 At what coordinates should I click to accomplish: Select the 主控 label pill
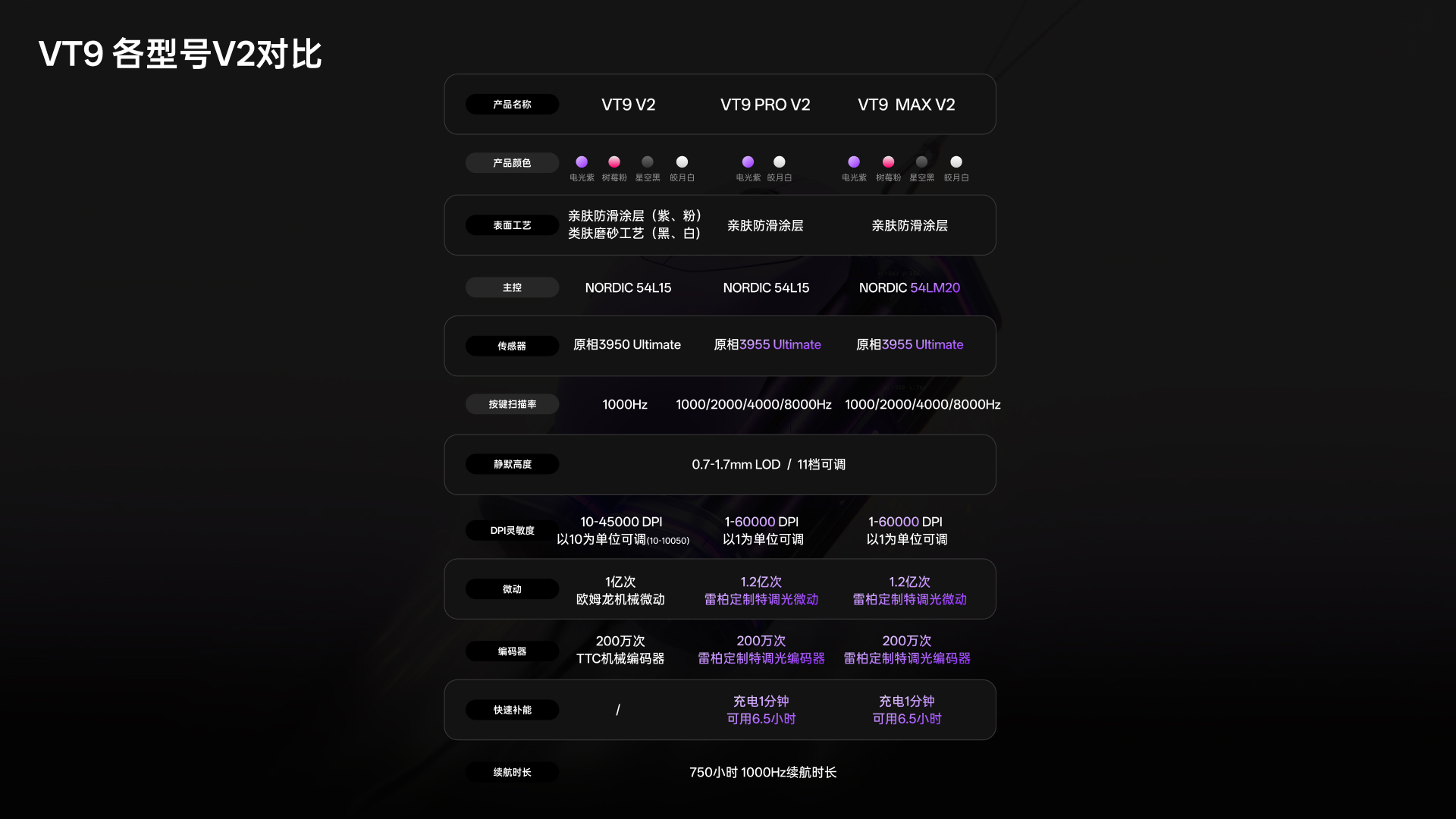[512, 287]
